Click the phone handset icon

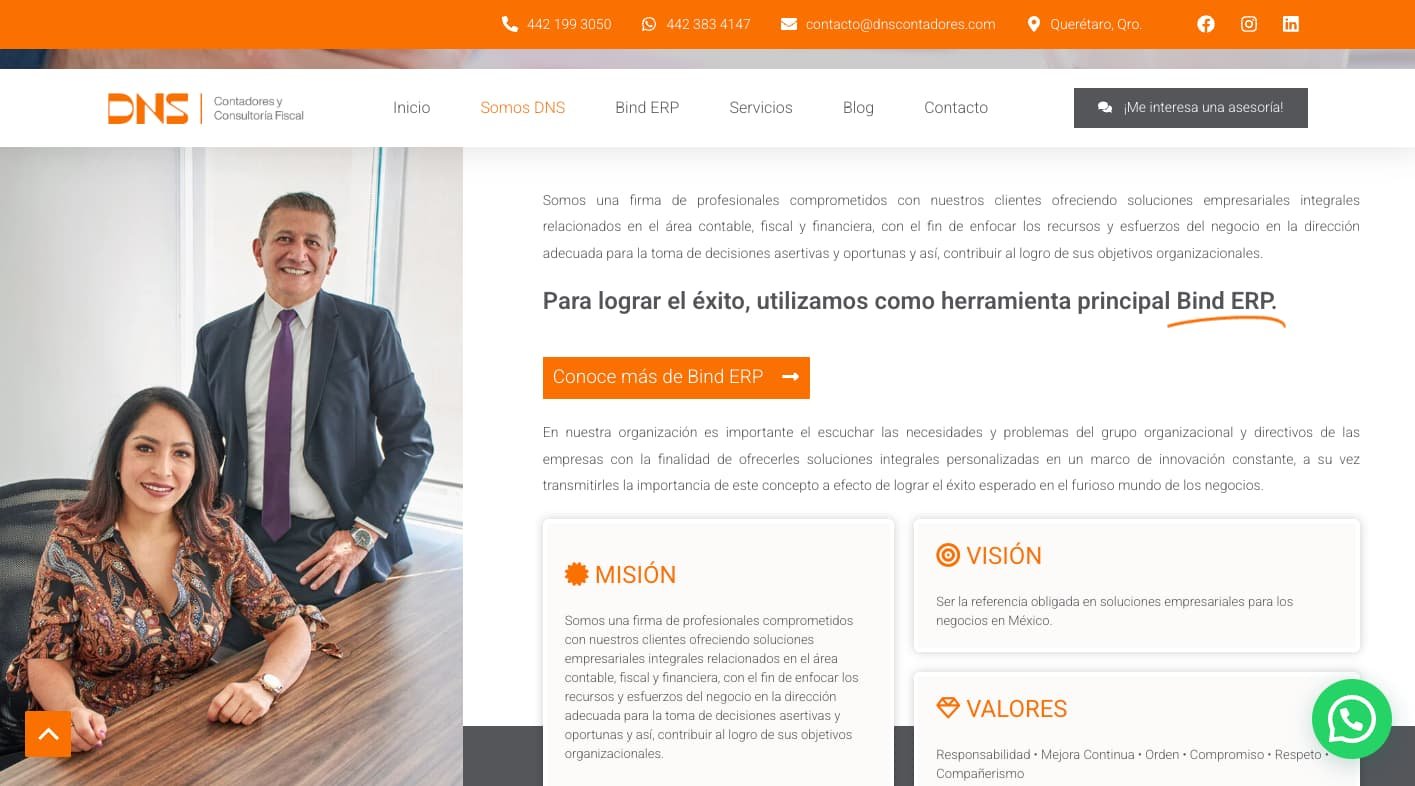(510, 24)
